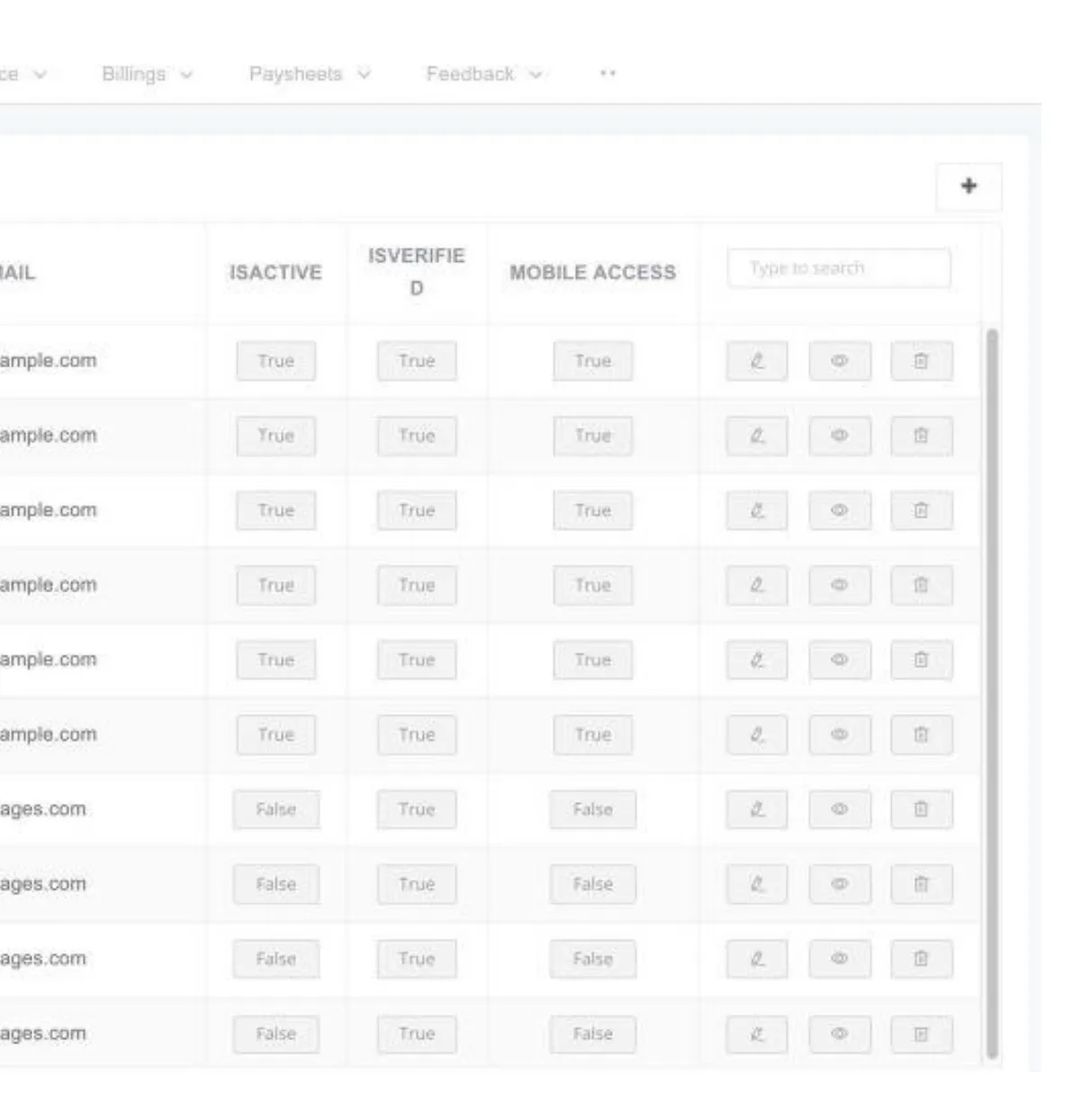Open the more options ellipsis menu
The height and width of the screenshot is (1120, 1080).
click(607, 75)
